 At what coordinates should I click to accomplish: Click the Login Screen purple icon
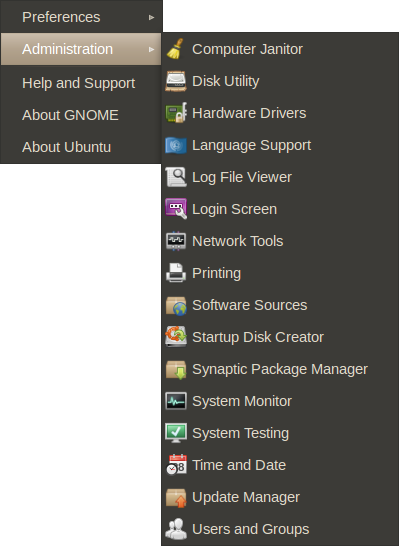[176, 209]
